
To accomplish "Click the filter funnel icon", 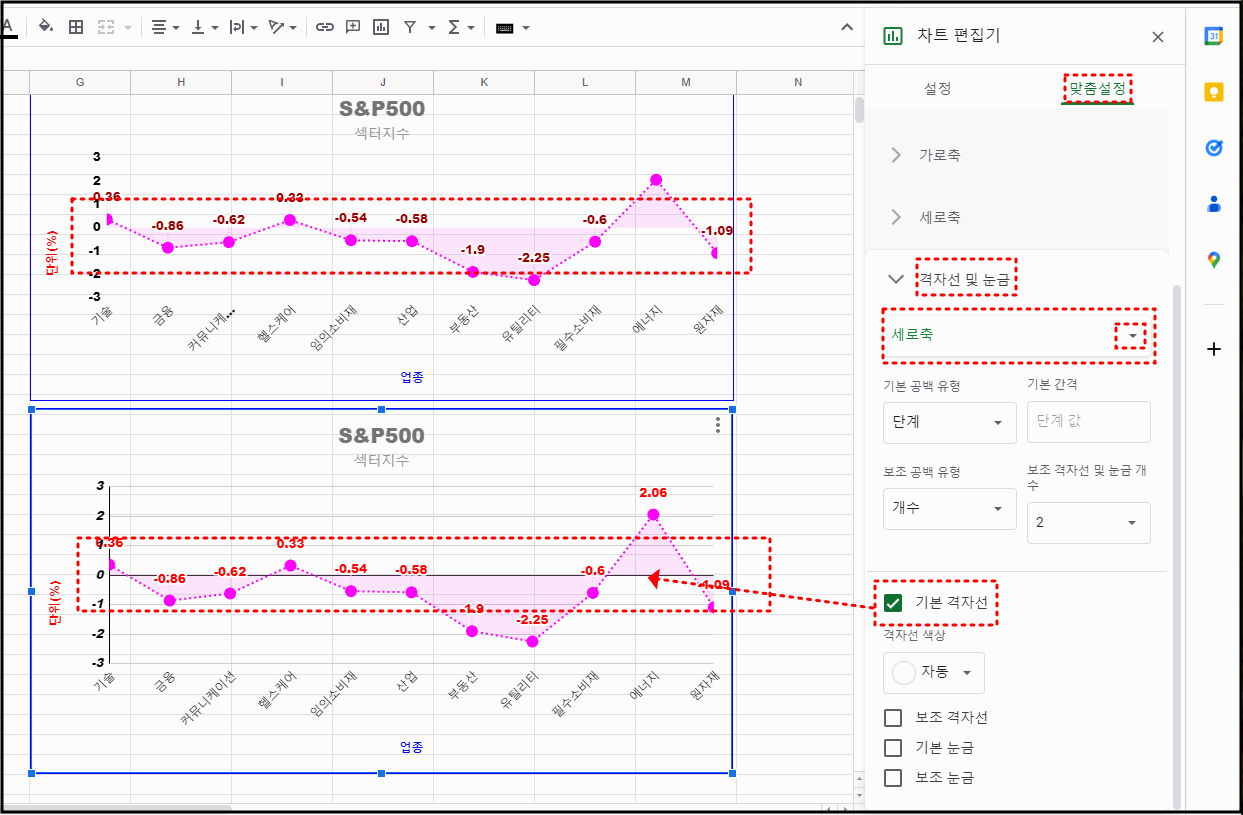I will pos(410,27).
